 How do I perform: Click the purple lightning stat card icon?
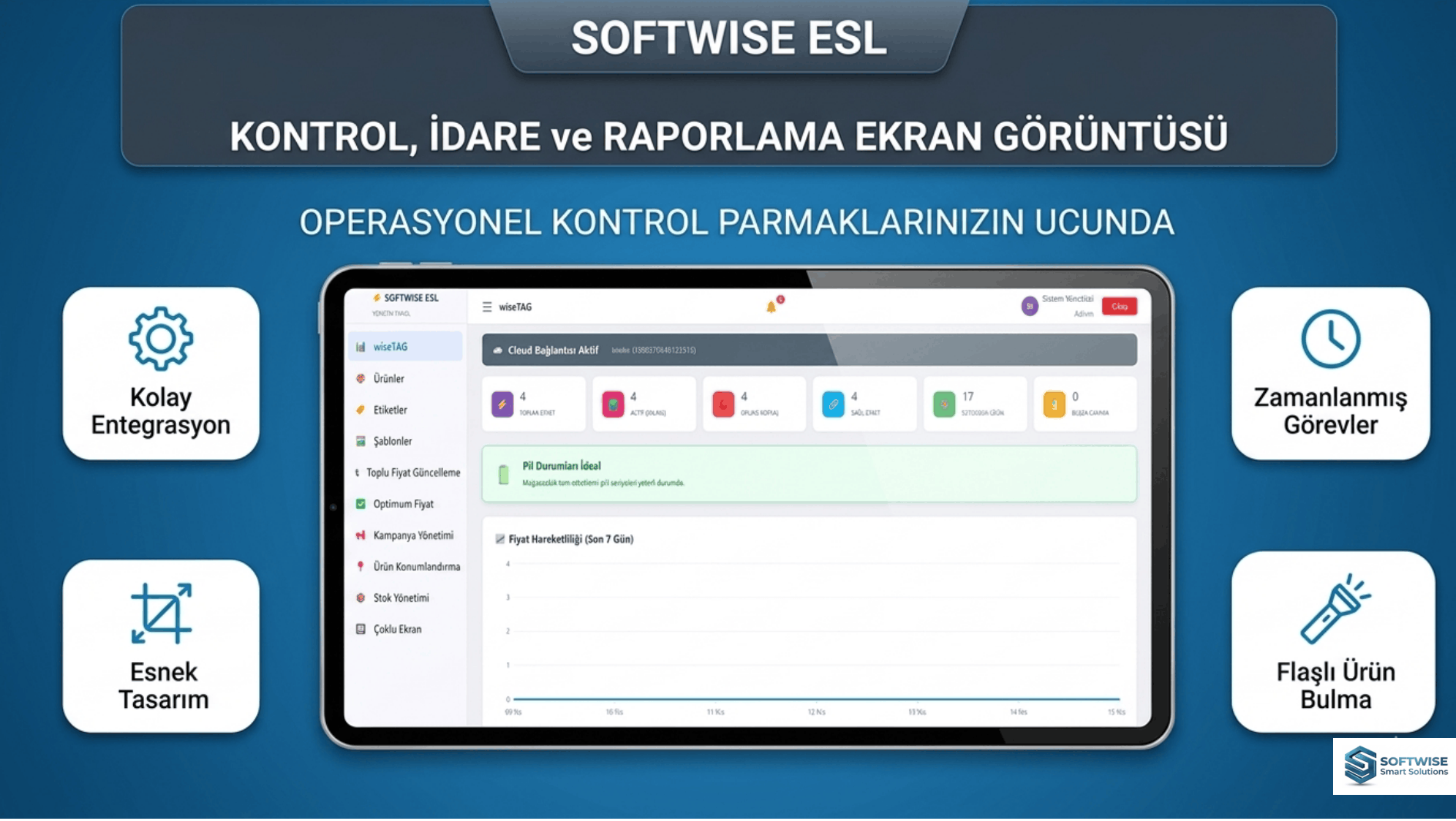tap(502, 404)
